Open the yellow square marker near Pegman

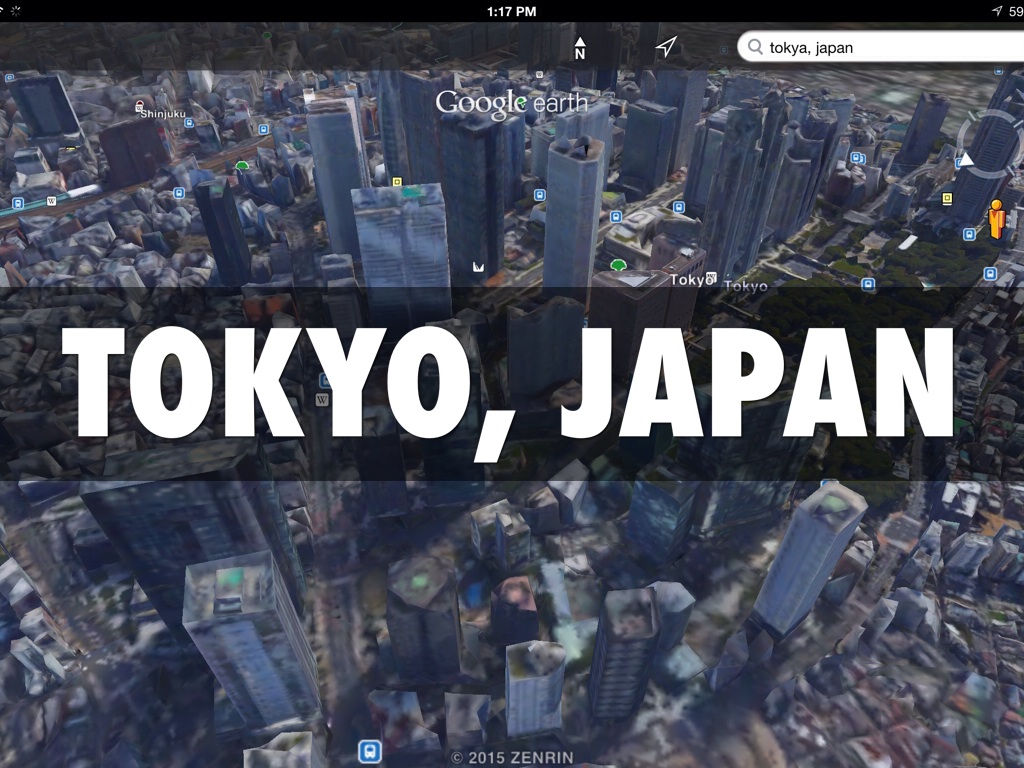(947, 198)
